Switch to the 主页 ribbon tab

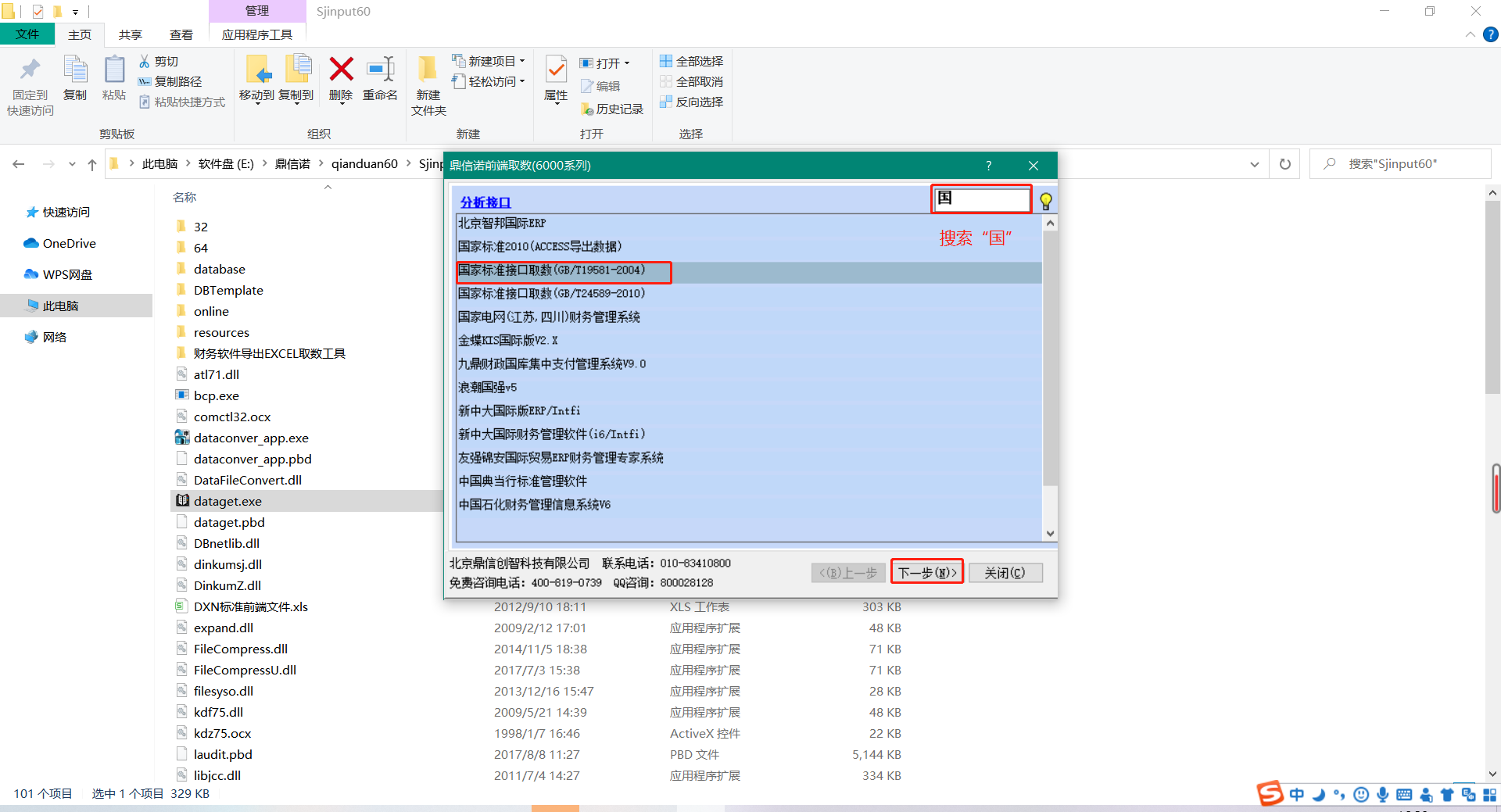point(80,34)
